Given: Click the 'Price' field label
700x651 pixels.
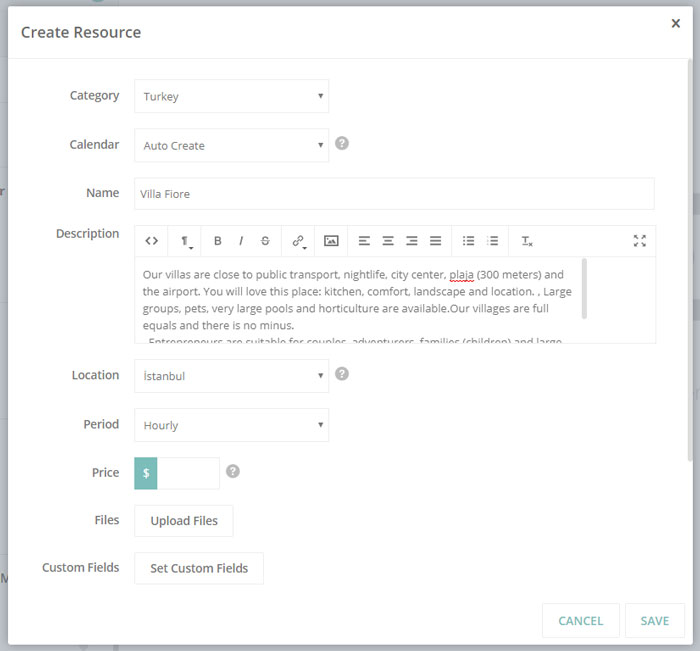Looking at the screenshot, I should (105, 472).
